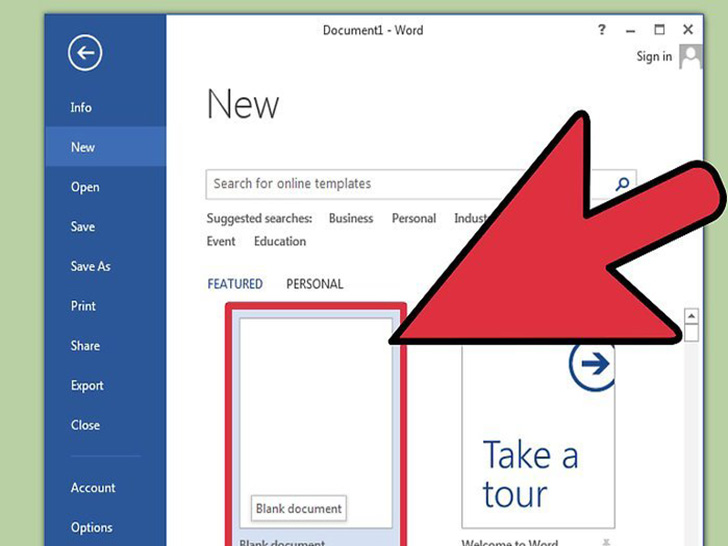Close the Word window
The image size is (728, 546).
[688, 30]
